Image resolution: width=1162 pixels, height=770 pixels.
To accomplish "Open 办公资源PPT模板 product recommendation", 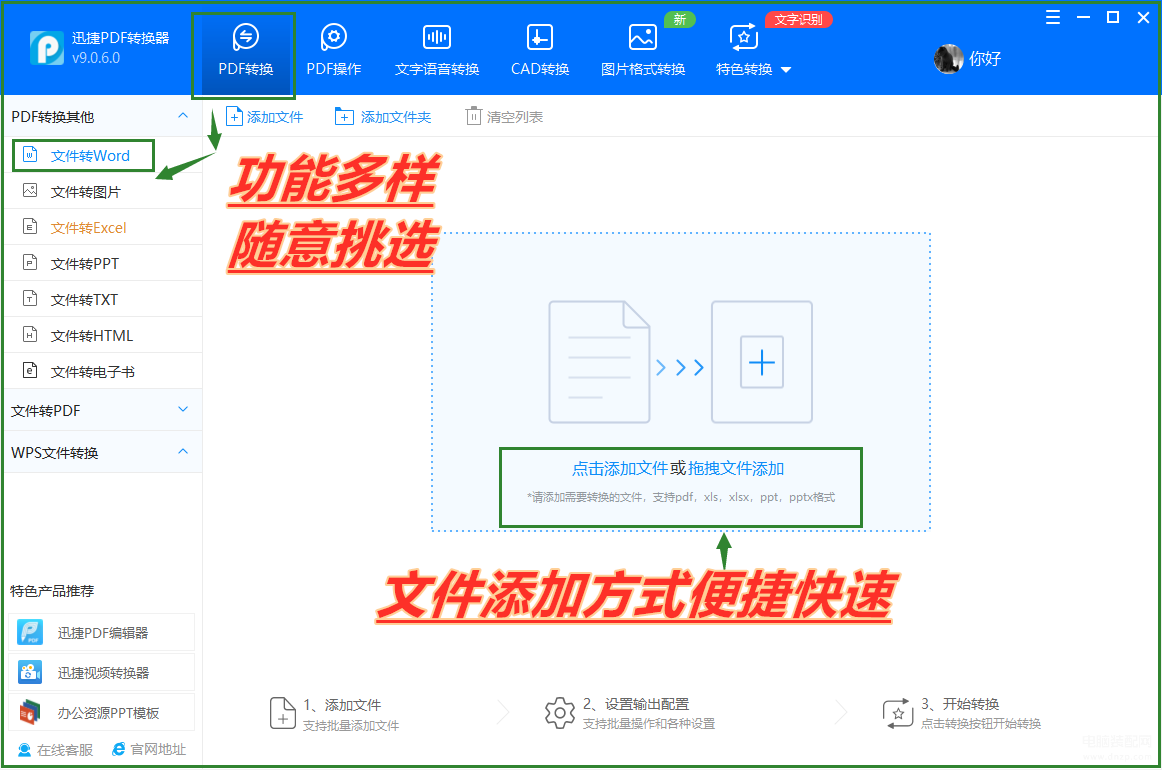I will 102,712.
